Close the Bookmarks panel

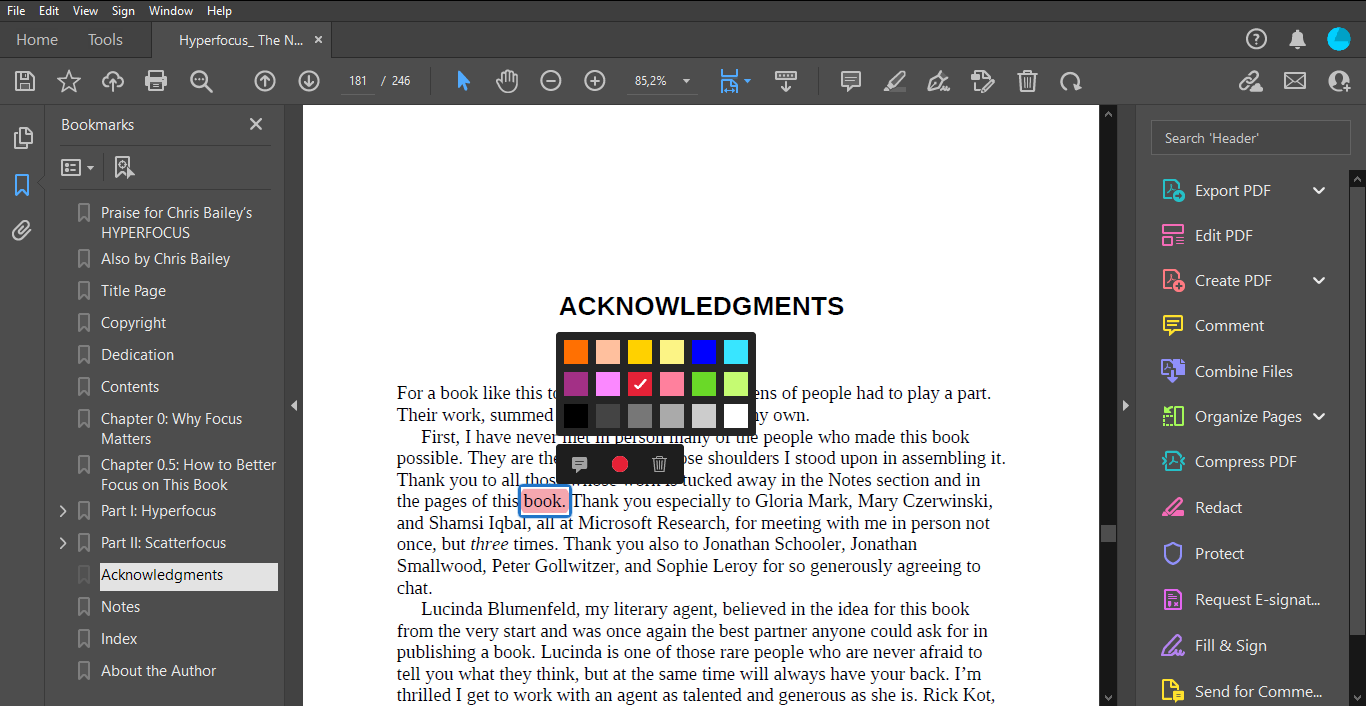coord(256,124)
